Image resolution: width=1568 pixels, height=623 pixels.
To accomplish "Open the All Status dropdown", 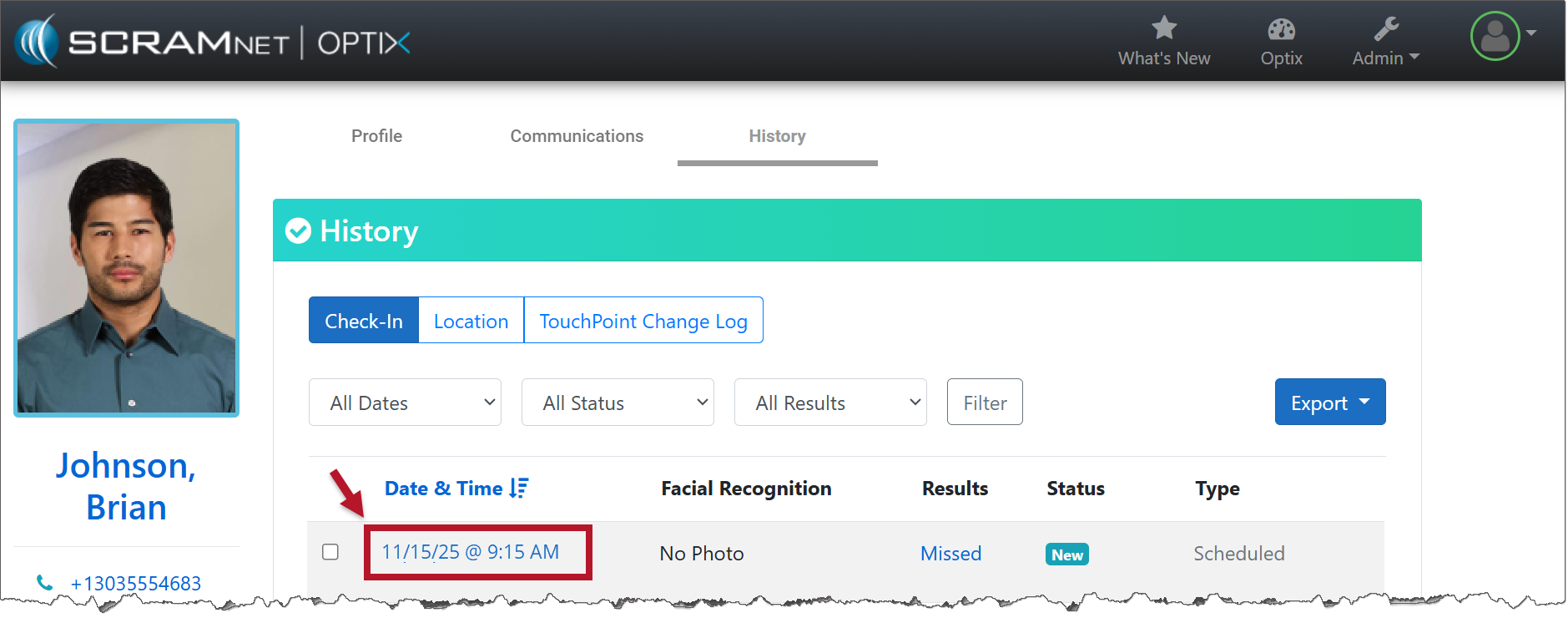I will [618, 403].
